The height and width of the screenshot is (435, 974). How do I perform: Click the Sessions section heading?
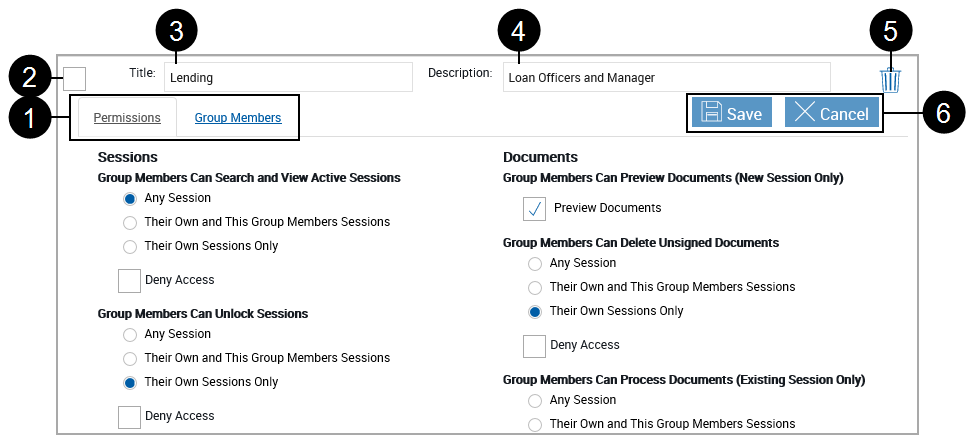pyautogui.click(x=127, y=157)
